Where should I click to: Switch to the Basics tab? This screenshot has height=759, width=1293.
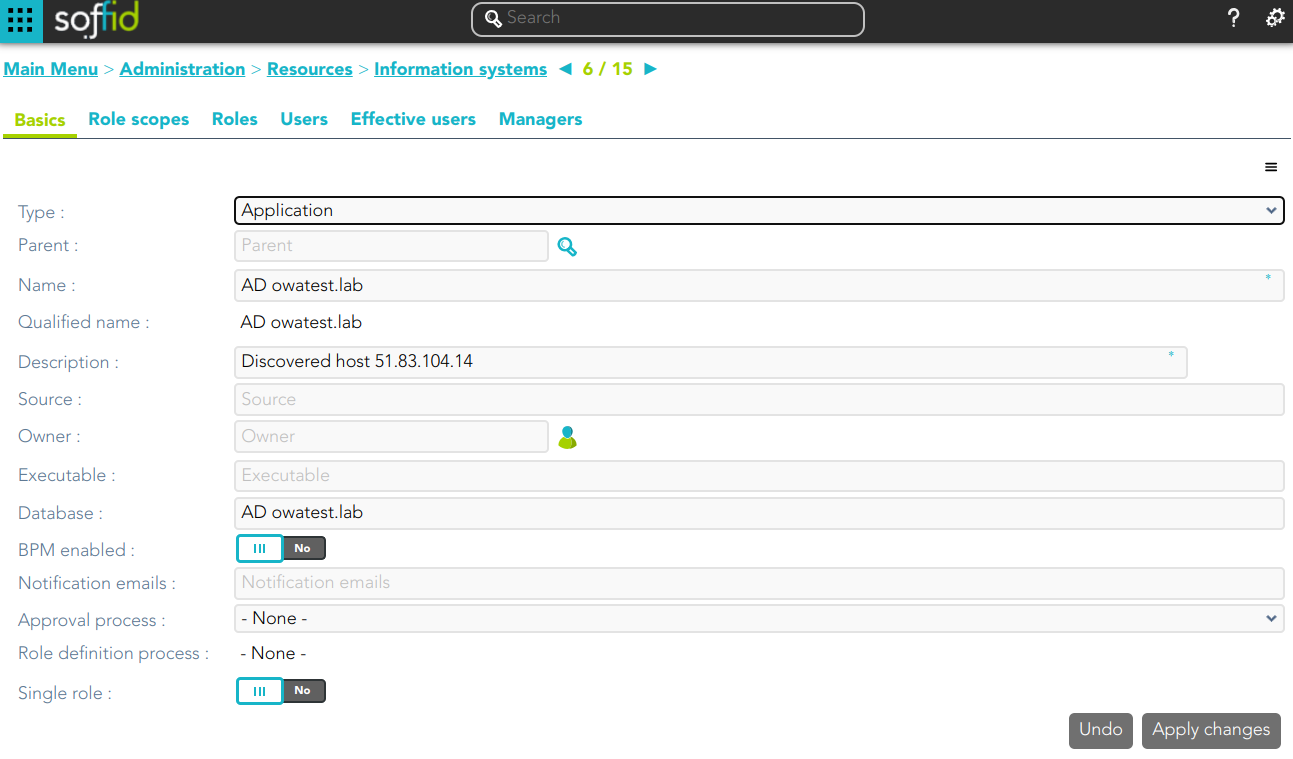(x=40, y=120)
